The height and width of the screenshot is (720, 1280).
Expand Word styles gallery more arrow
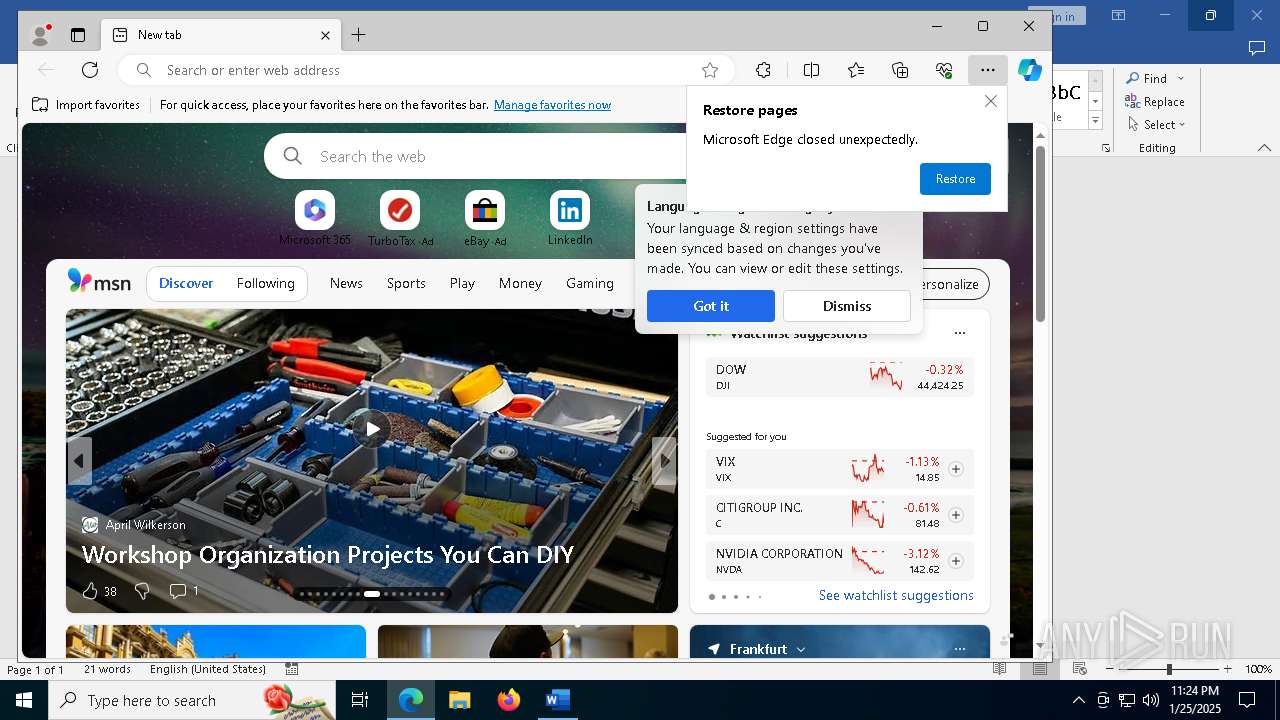tap(1095, 121)
